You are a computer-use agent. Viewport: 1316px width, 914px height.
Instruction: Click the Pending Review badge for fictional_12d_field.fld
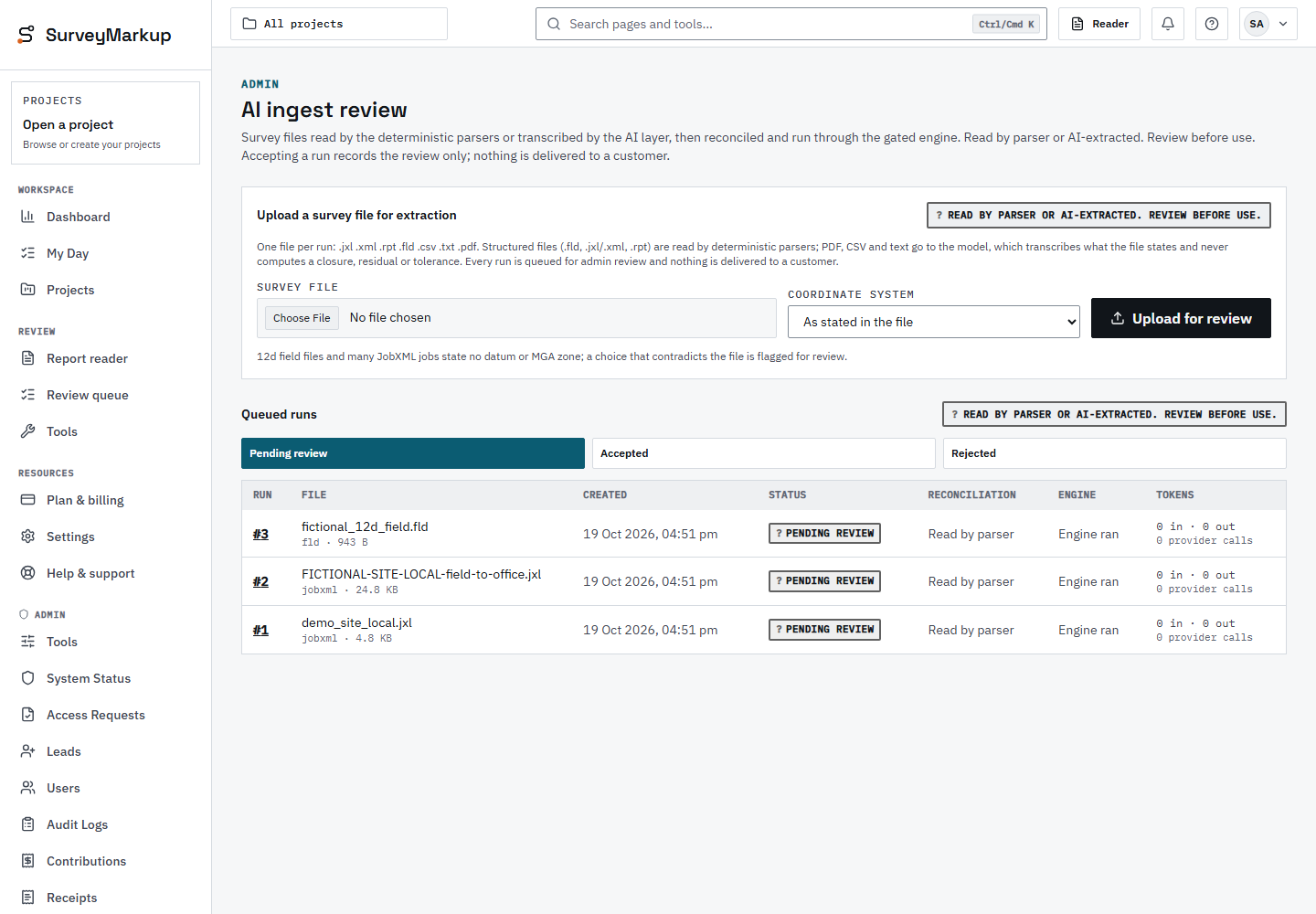coord(824,534)
